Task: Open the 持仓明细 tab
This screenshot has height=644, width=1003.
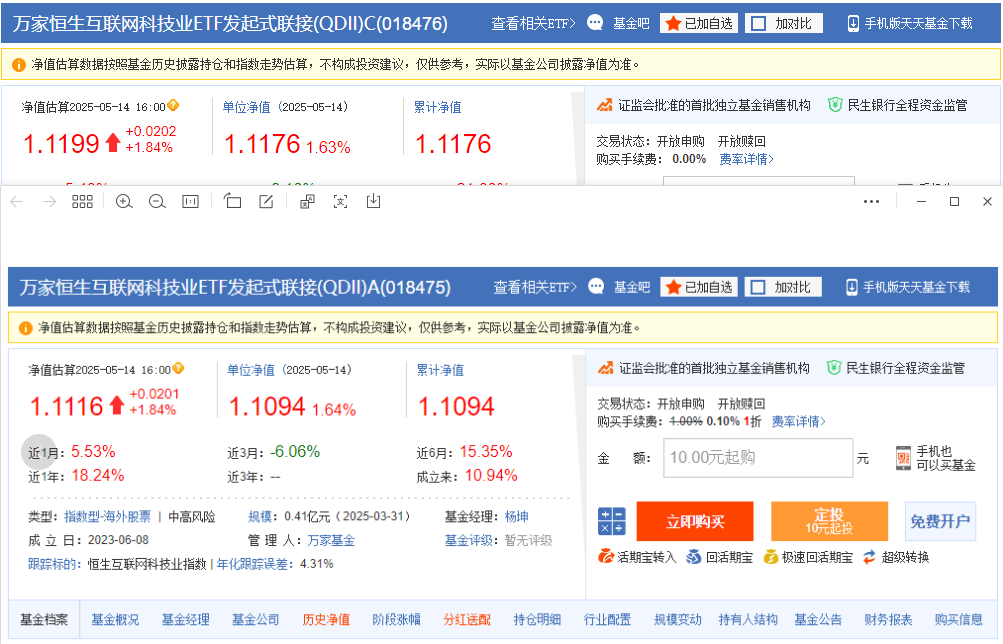Action: [537, 619]
